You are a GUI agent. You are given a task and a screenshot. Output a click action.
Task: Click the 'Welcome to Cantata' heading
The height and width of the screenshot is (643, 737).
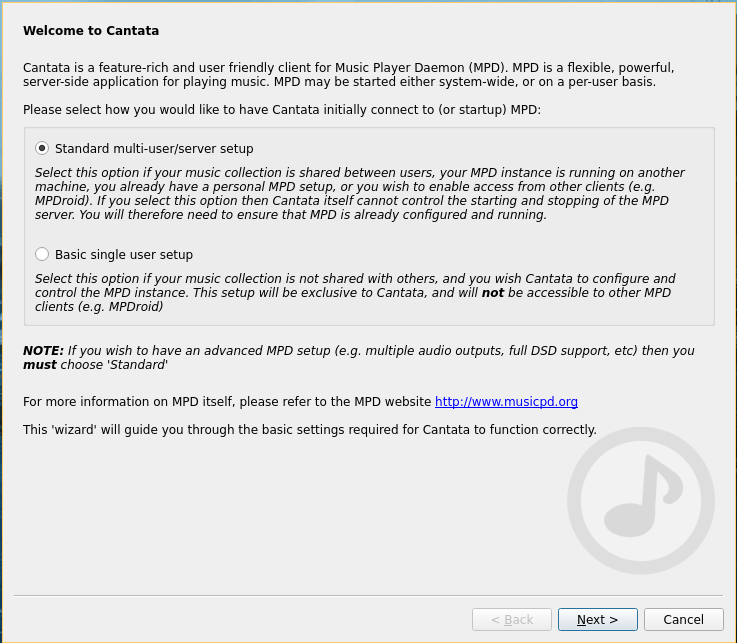click(91, 31)
